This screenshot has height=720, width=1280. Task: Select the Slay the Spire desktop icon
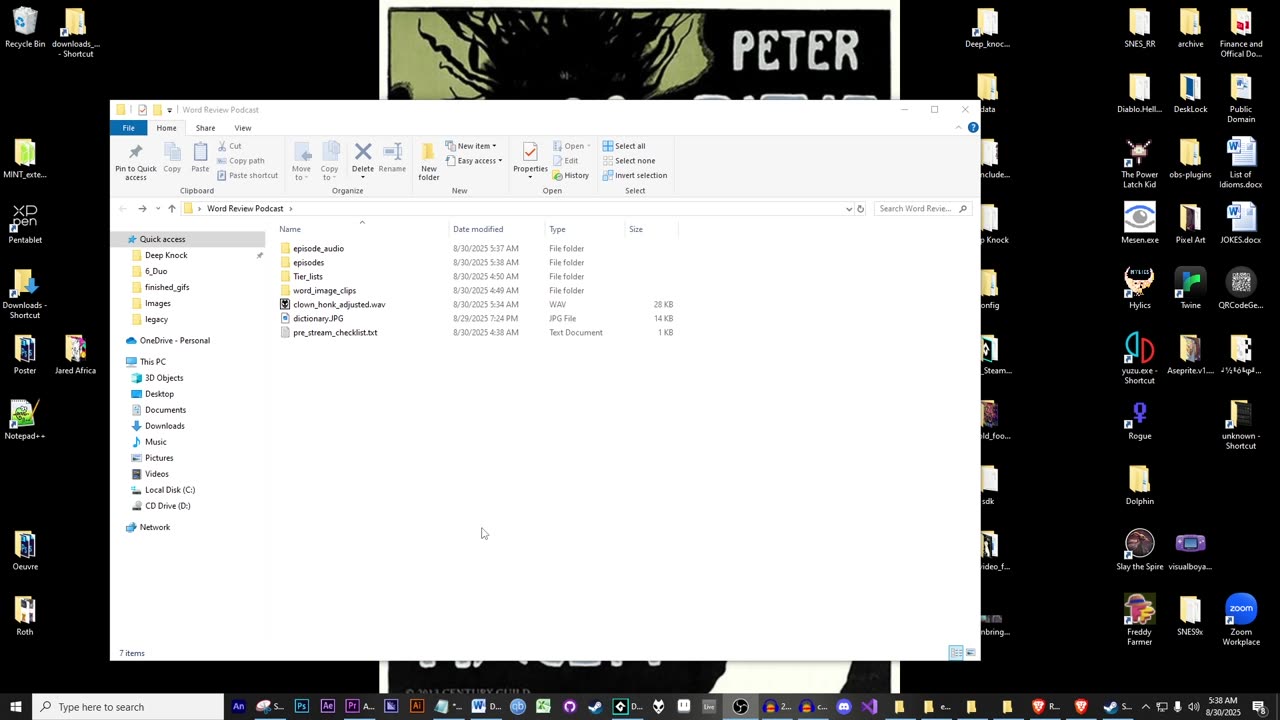(x=1140, y=550)
